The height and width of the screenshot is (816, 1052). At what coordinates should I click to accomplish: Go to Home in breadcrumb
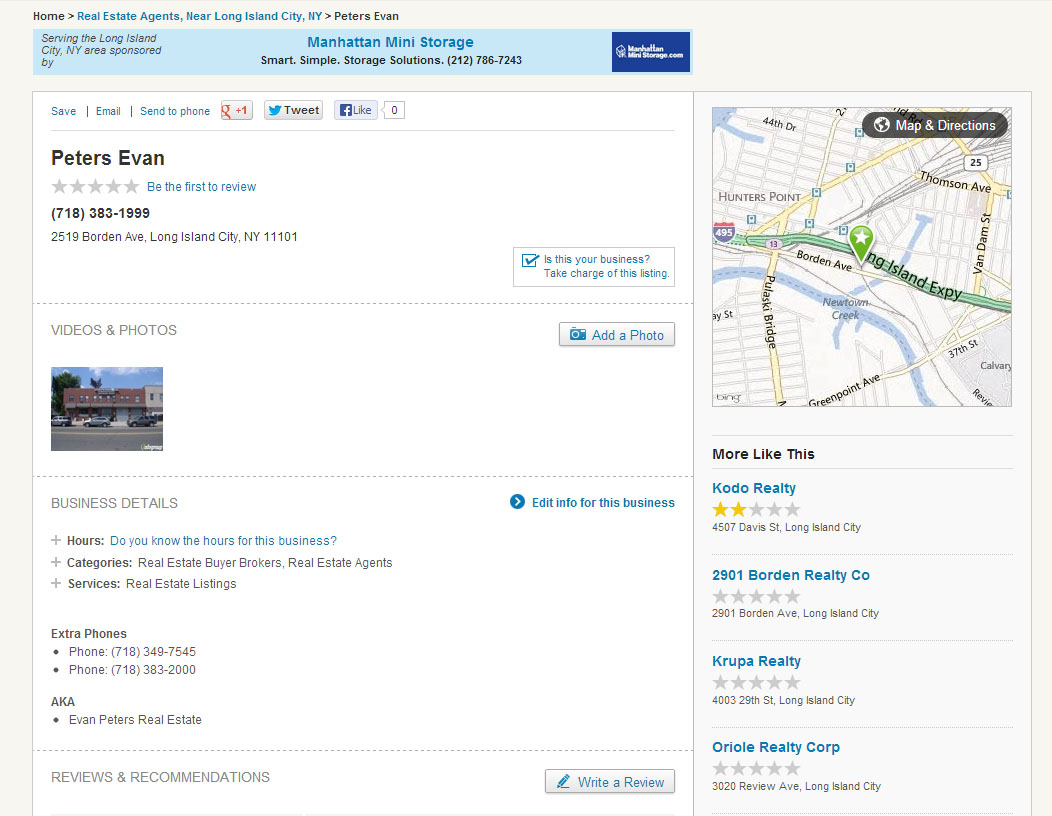[x=48, y=17]
